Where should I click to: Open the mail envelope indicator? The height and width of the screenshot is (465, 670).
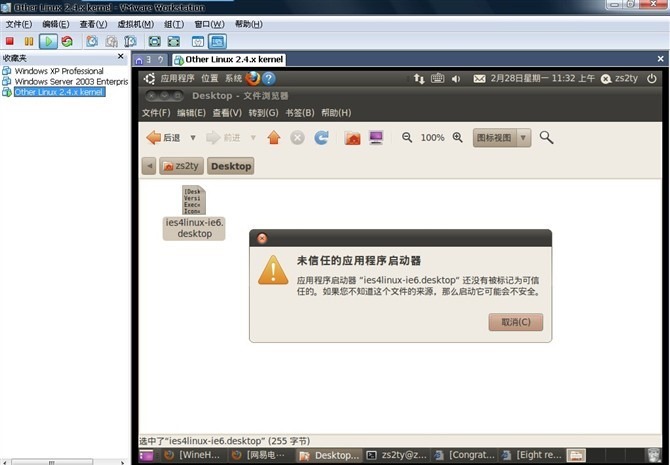(x=479, y=79)
